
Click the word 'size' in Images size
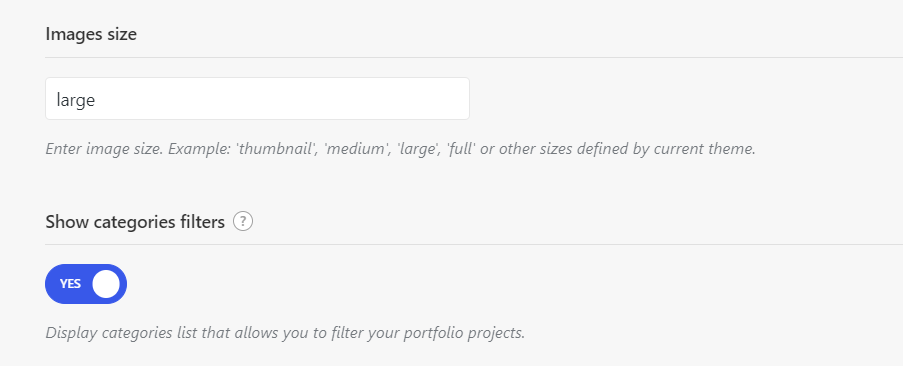pyautogui.click(x=122, y=35)
